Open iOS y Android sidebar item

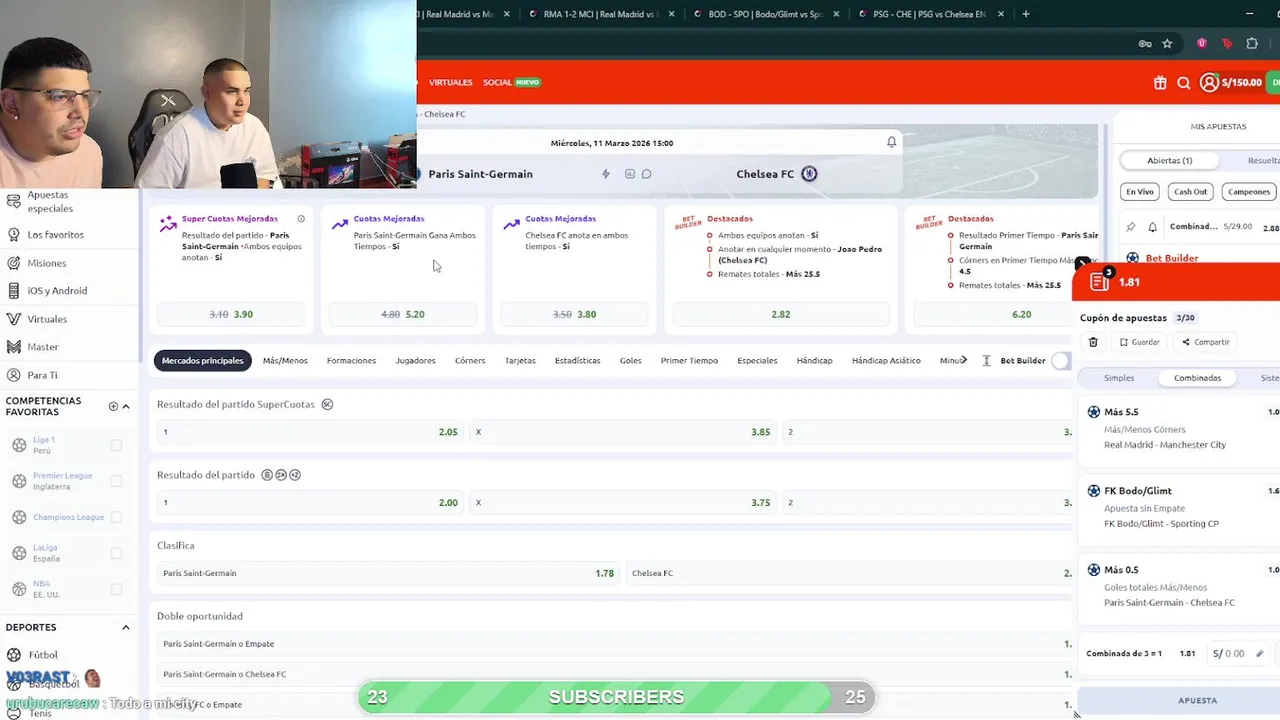coord(57,291)
